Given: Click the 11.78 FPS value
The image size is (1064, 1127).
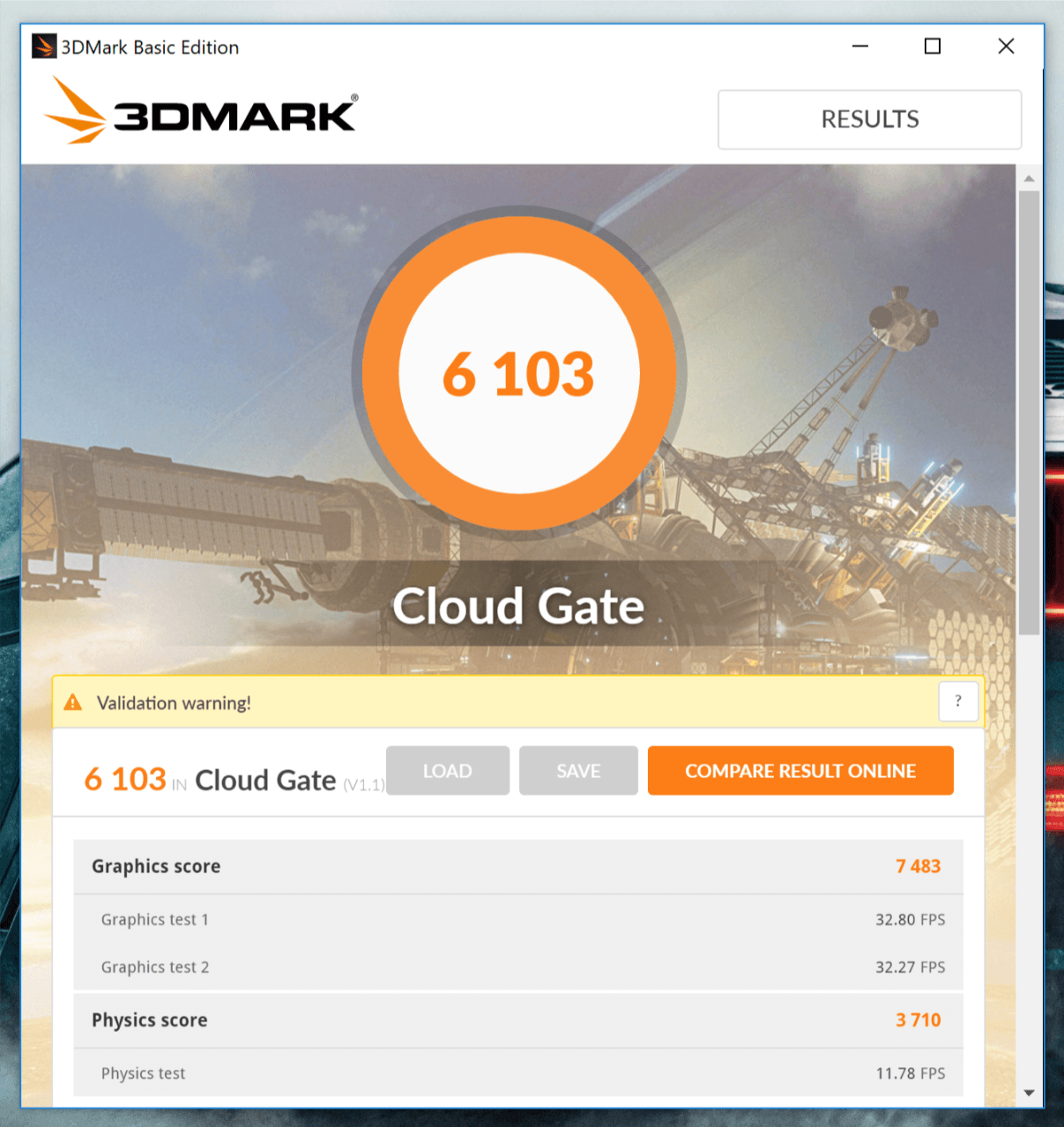Looking at the screenshot, I should click(910, 1073).
